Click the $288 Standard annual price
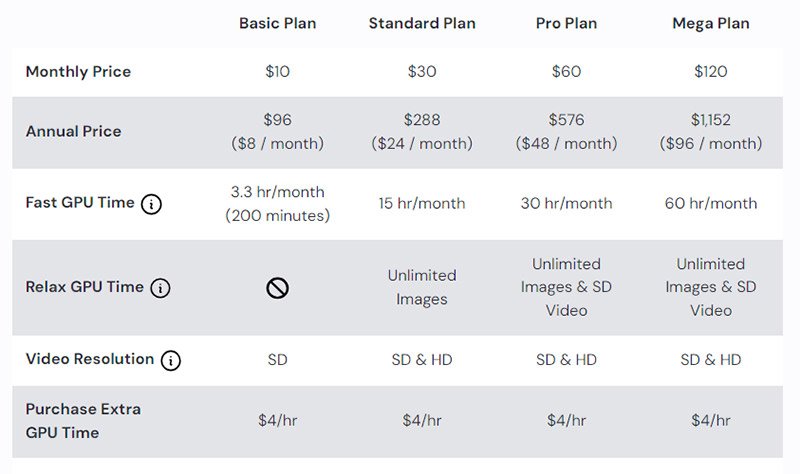Image resolution: width=800 pixels, height=474 pixels. (x=421, y=120)
